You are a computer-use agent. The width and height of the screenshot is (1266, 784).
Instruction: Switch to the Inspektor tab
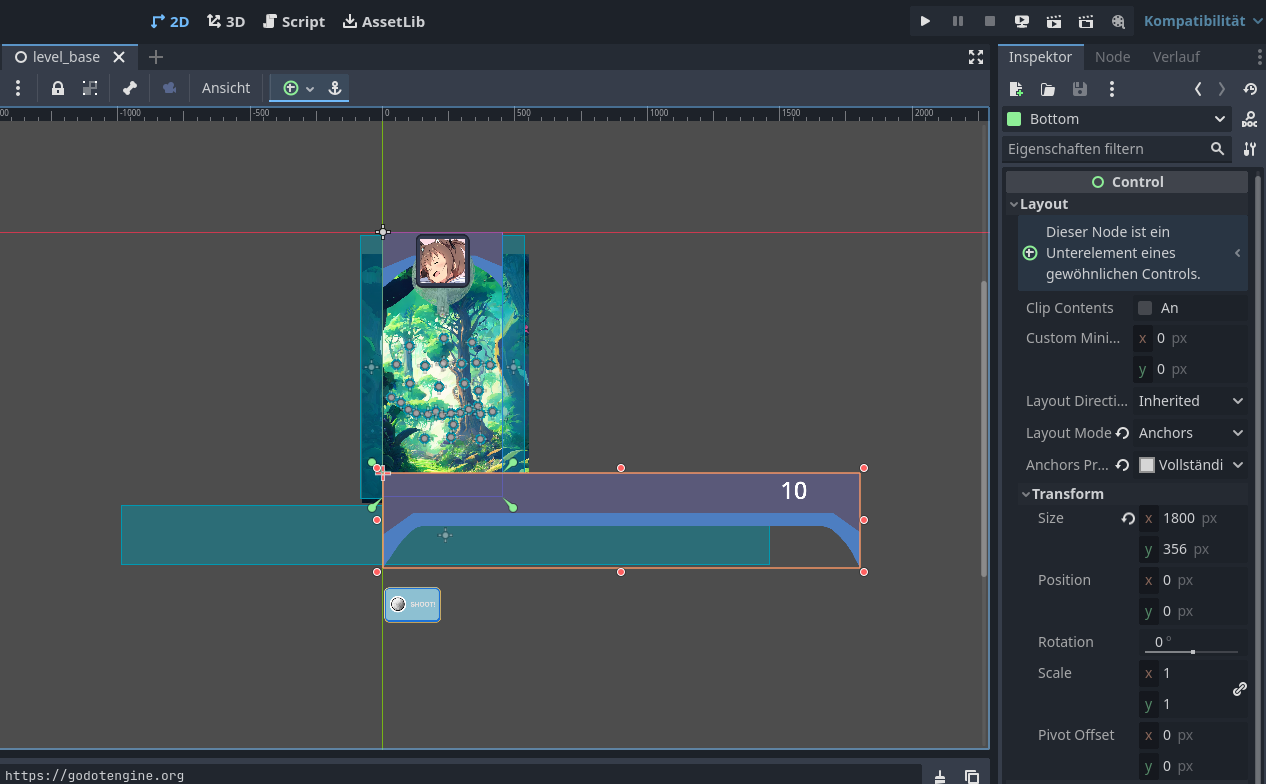click(1040, 57)
